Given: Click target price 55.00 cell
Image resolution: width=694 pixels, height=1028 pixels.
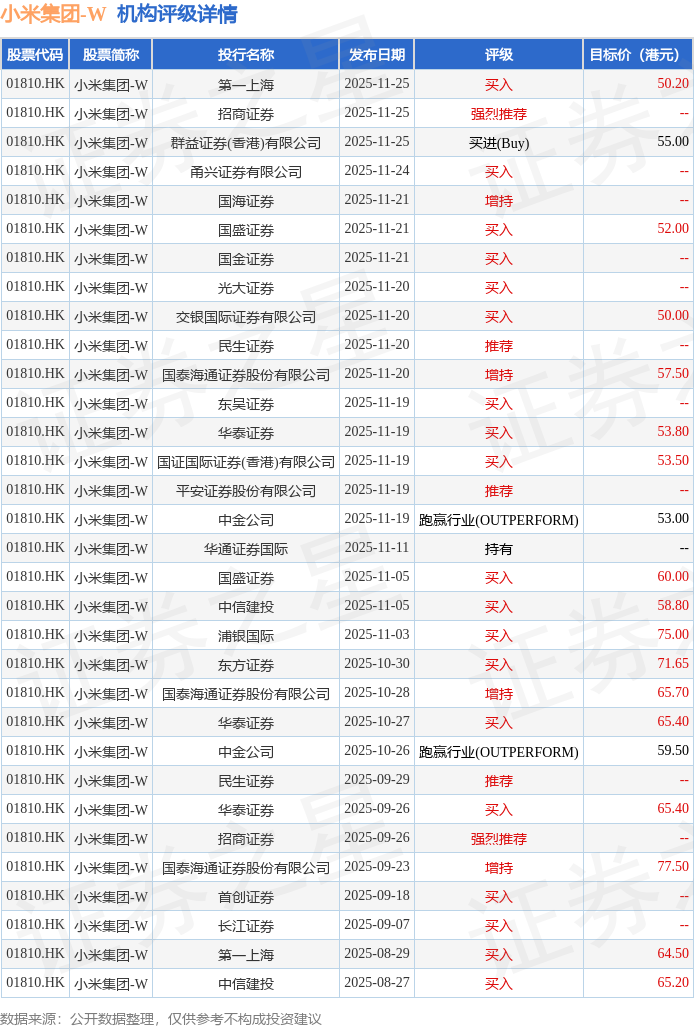Looking at the screenshot, I should 638,142.
